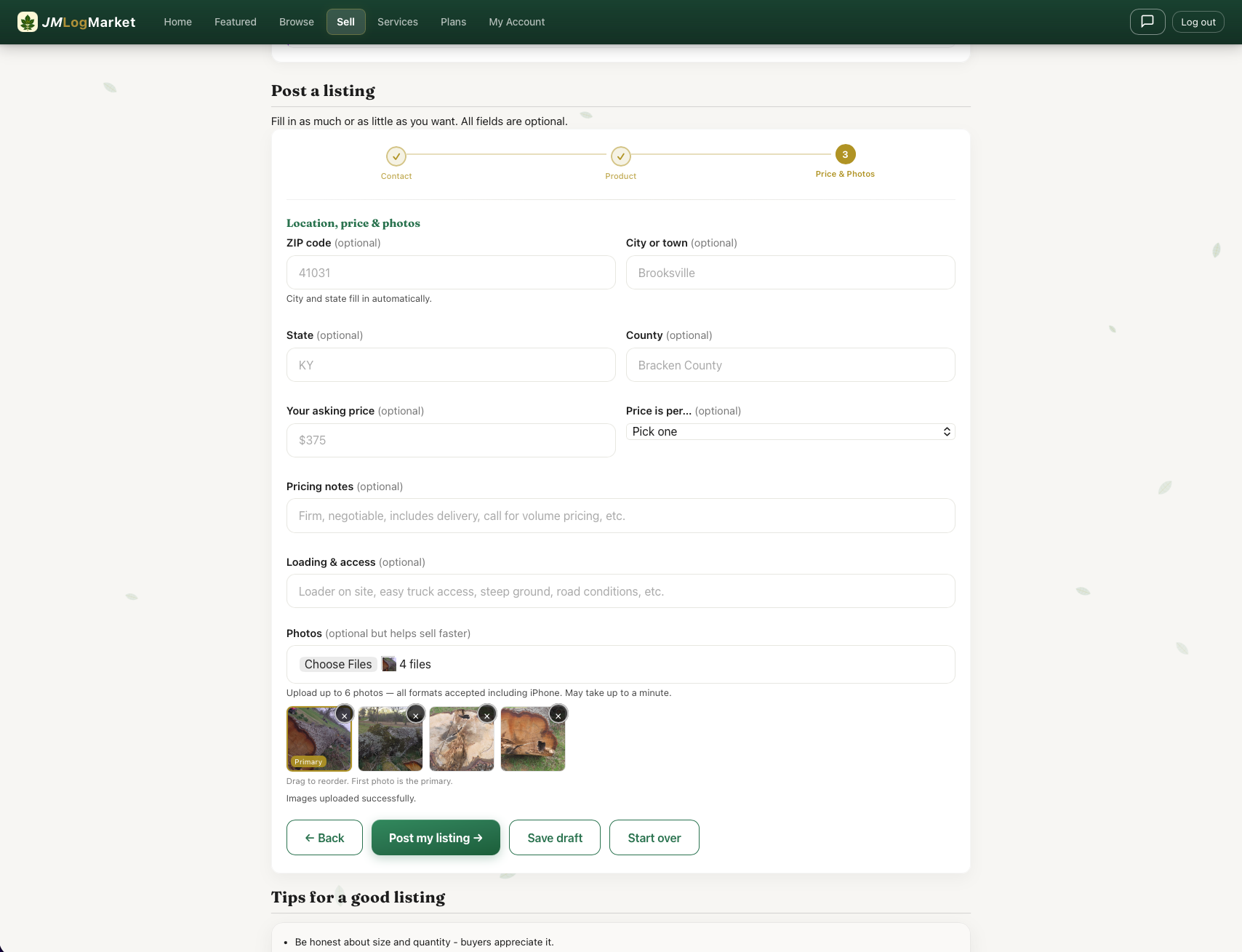Click the completed Contact step checkmark
1242x952 pixels.
(x=396, y=156)
